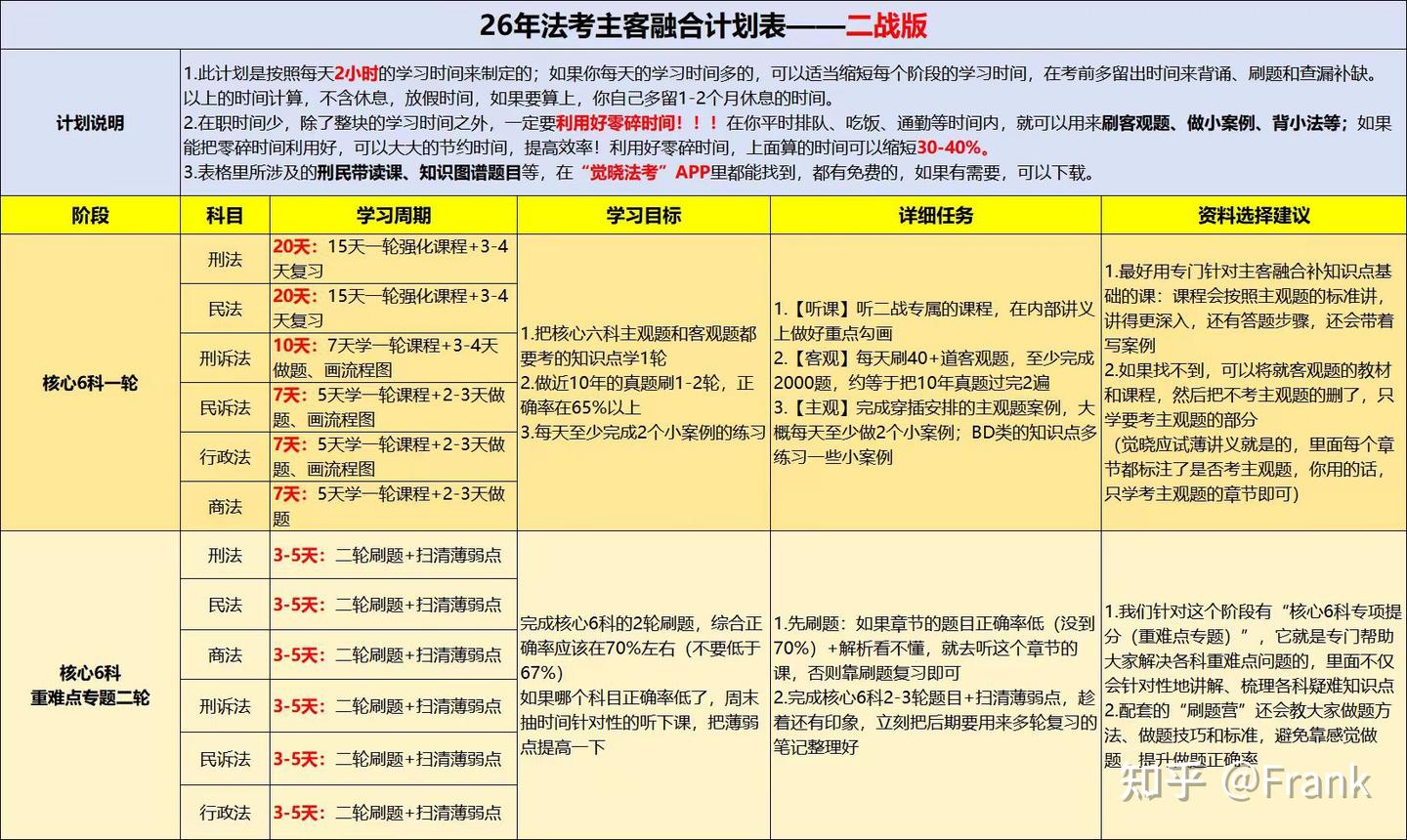The height and width of the screenshot is (840, 1407).
Task: Select "刑诉法" subject in 核心6科一轮
Action: (225, 357)
